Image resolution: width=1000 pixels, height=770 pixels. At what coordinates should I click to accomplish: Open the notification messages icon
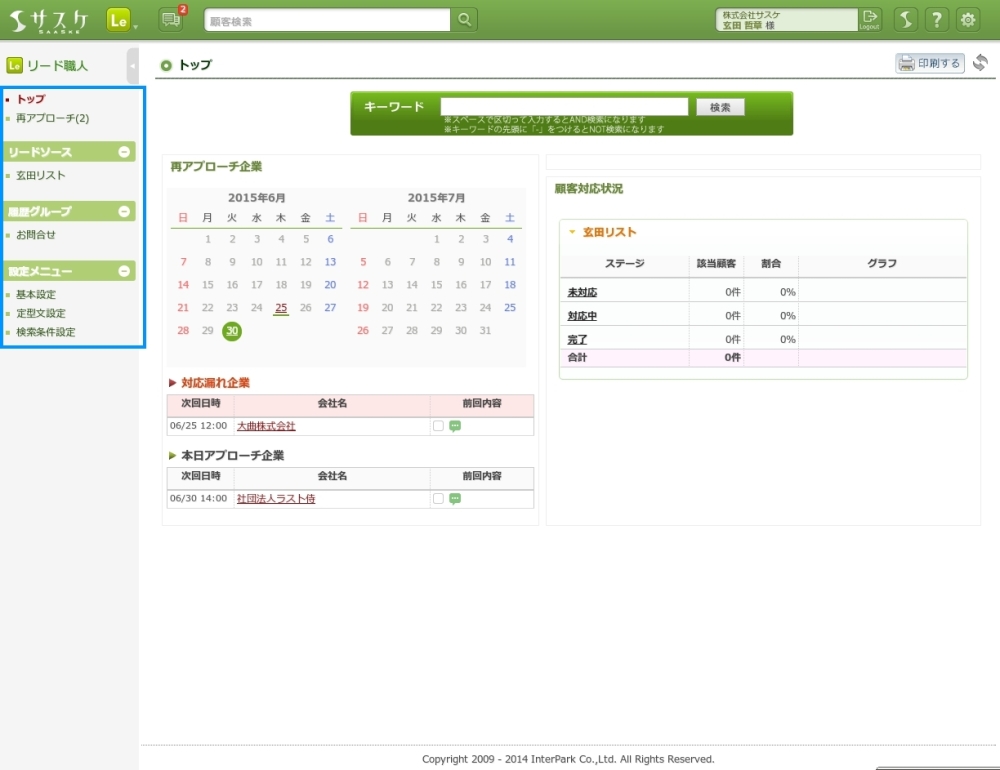click(171, 20)
